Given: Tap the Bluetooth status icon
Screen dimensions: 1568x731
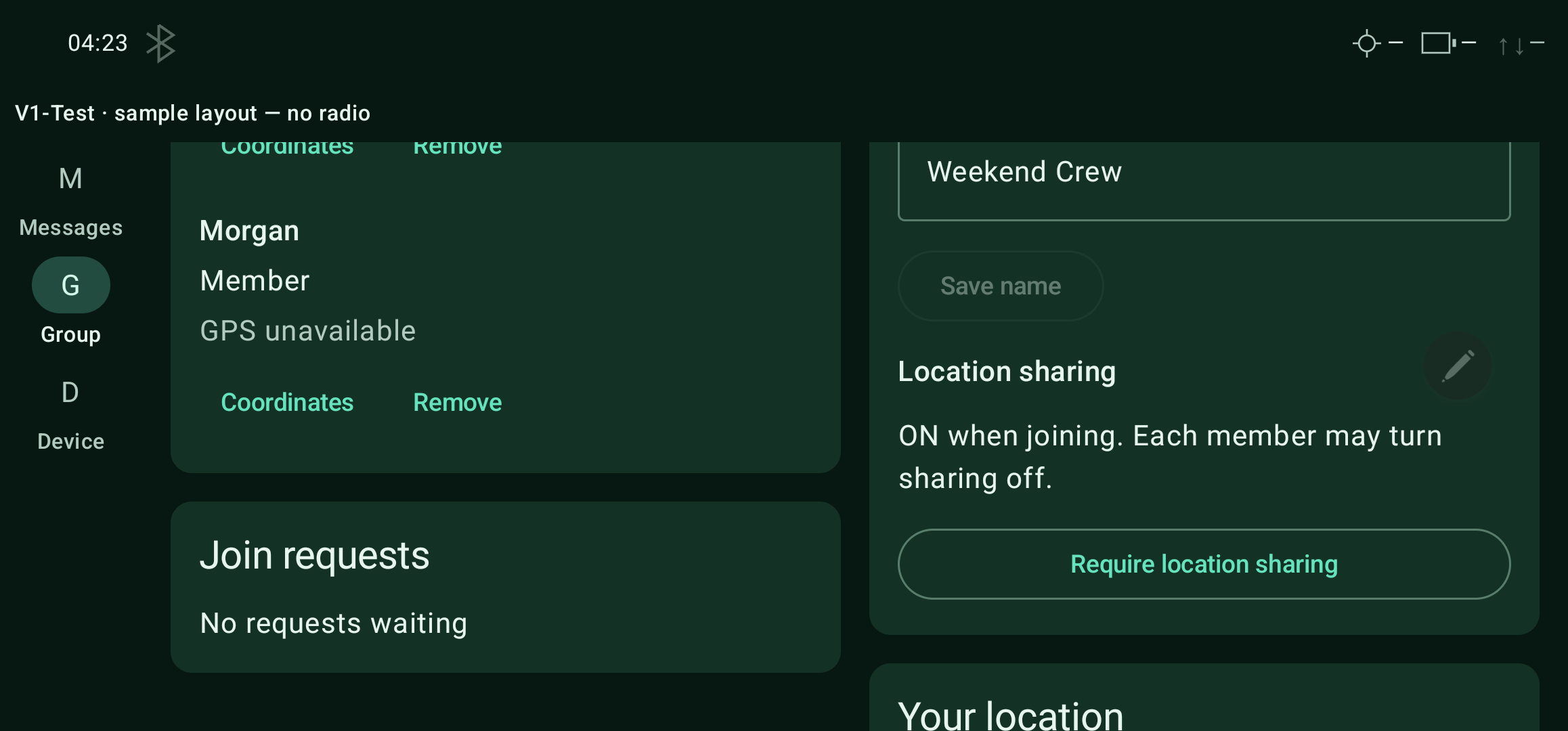Looking at the screenshot, I should 161,43.
